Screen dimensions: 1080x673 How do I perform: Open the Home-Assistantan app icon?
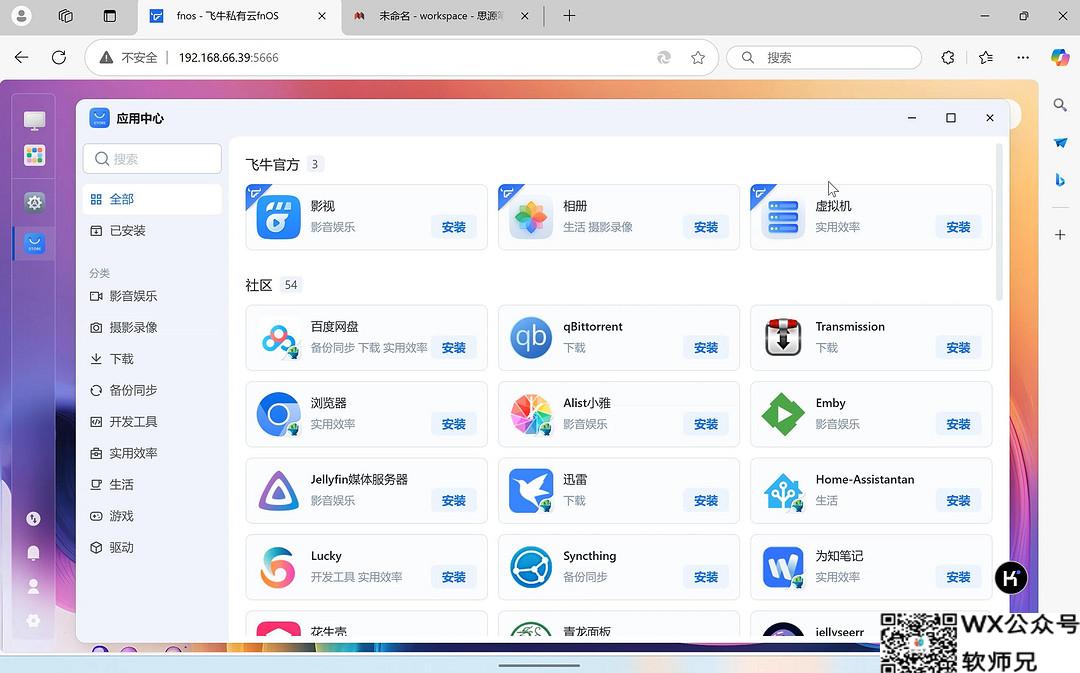pyautogui.click(x=783, y=491)
